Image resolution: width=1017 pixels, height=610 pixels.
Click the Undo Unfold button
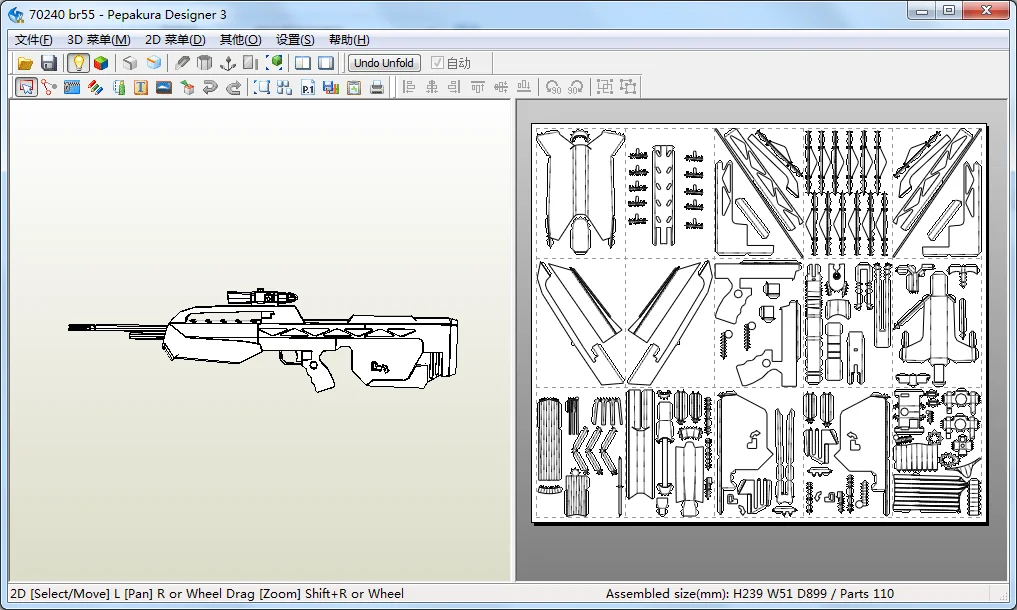click(384, 63)
